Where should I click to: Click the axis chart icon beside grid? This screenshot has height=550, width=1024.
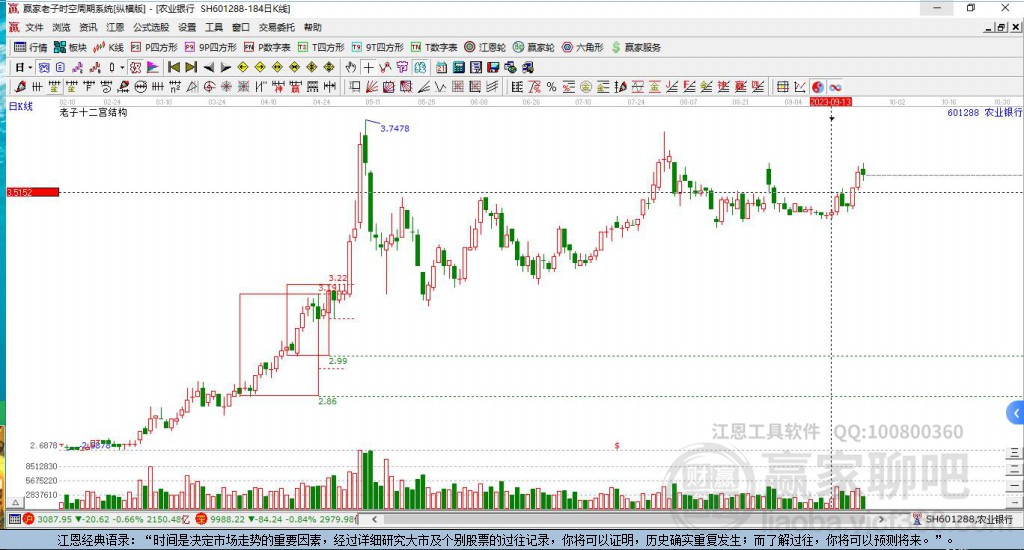point(800,87)
